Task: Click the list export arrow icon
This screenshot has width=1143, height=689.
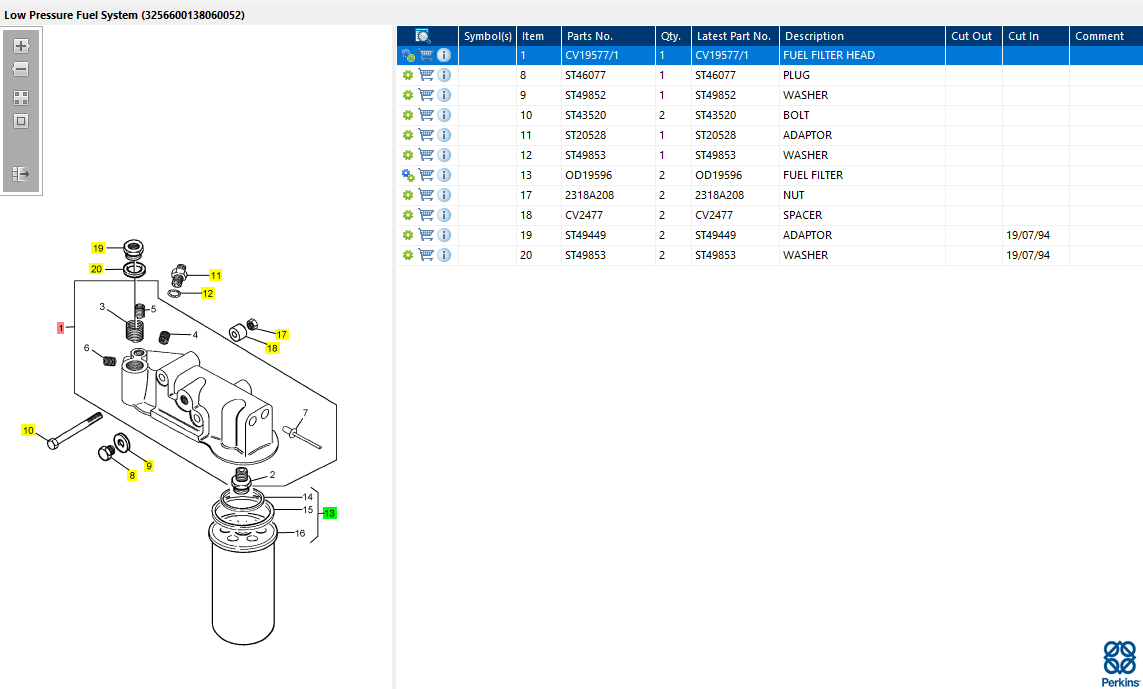Action: [x=21, y=174]
